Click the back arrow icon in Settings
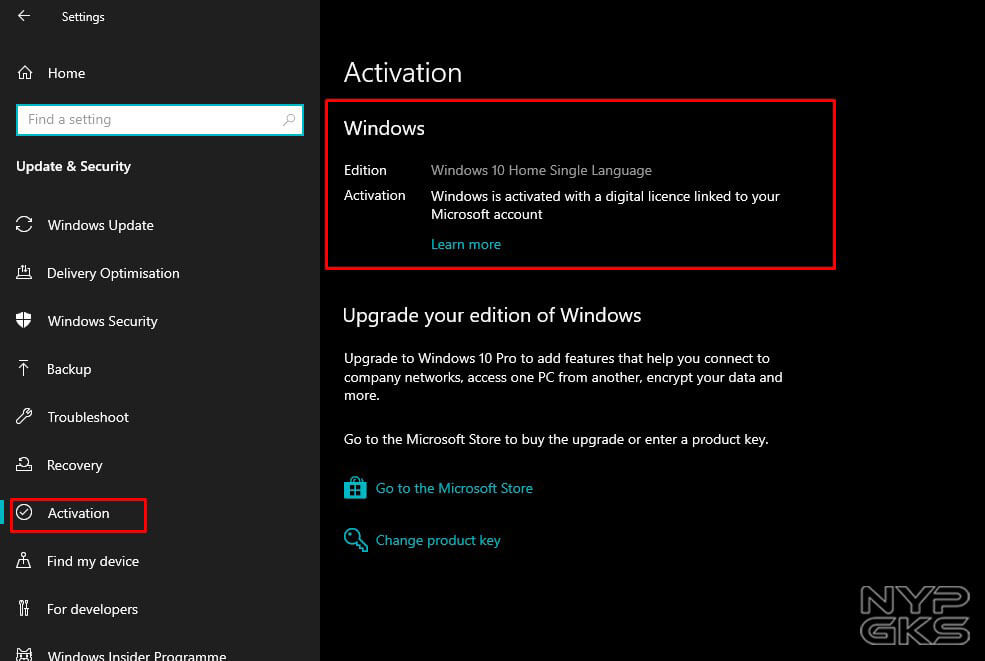This screenshot has height=661, width=985. 24,16
